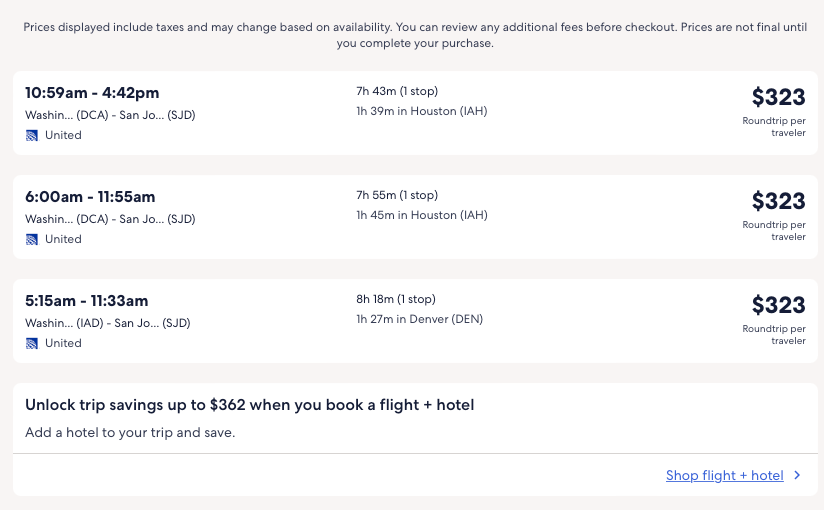Viewport: 824px width, 510px height.
Task: Click the $323 price on the 6:00am flight
Action: coord(778,201)
